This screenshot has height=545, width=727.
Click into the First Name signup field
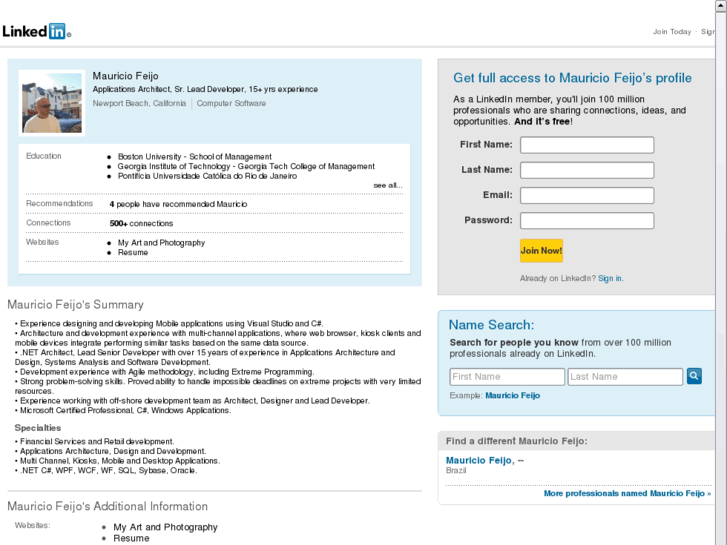(587, 145)
